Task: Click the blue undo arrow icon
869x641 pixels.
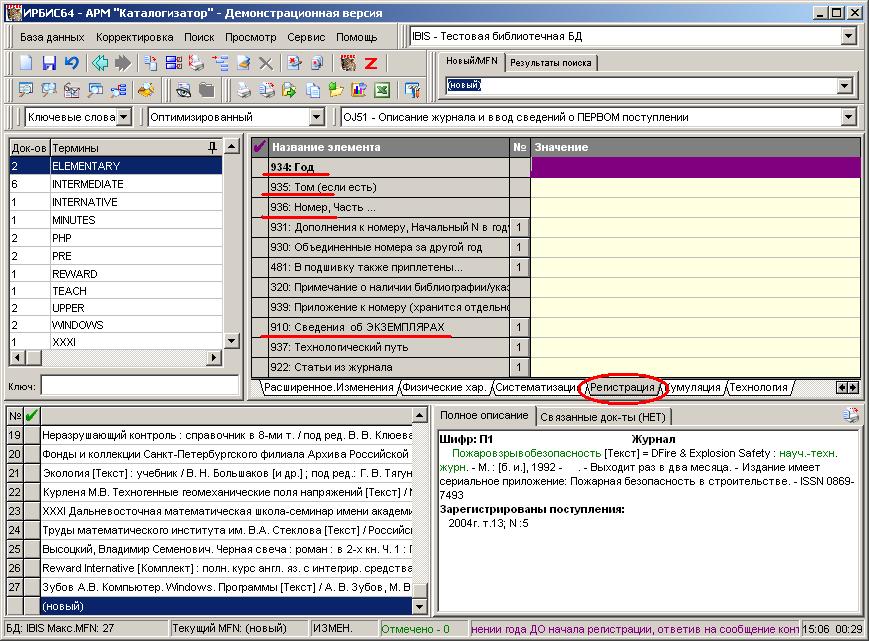Action: [x=71, y=63]
